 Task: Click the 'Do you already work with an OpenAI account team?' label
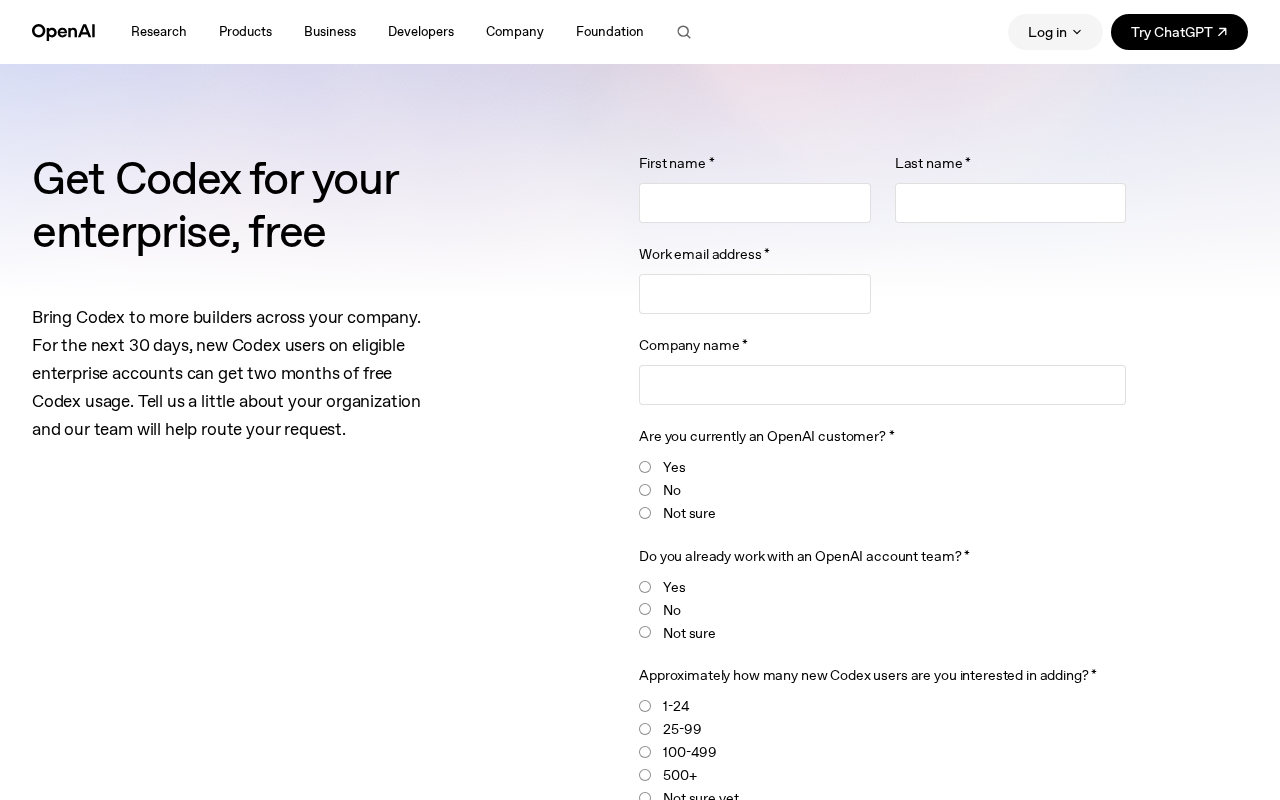804,556
